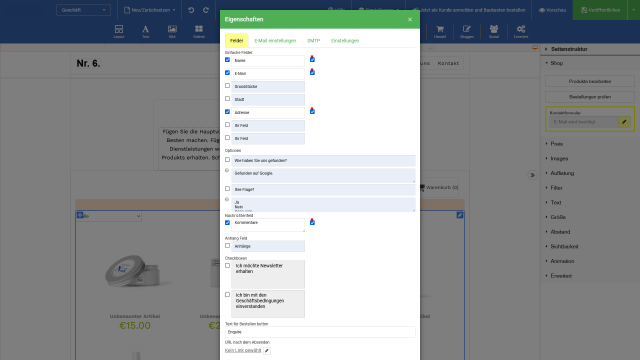Click the Kein Link gewählt link
The image size is (640, 360).
243,350
